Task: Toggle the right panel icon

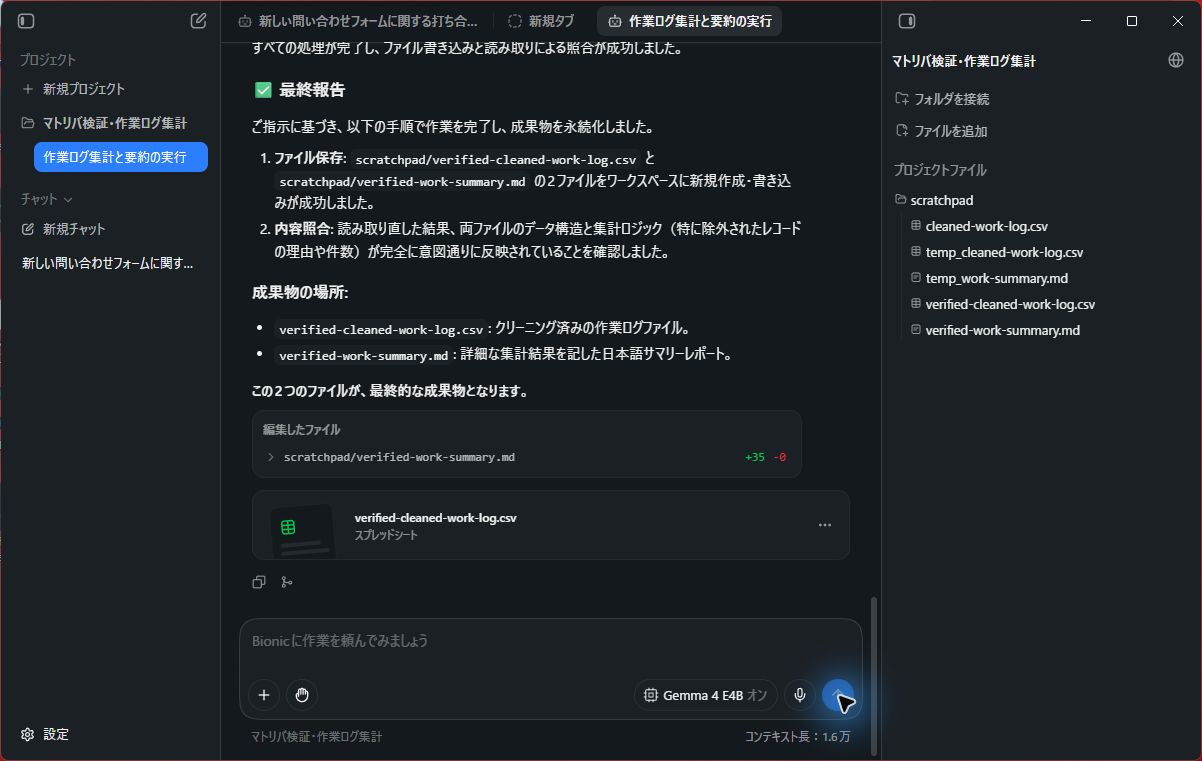Action: click(907, 21)
